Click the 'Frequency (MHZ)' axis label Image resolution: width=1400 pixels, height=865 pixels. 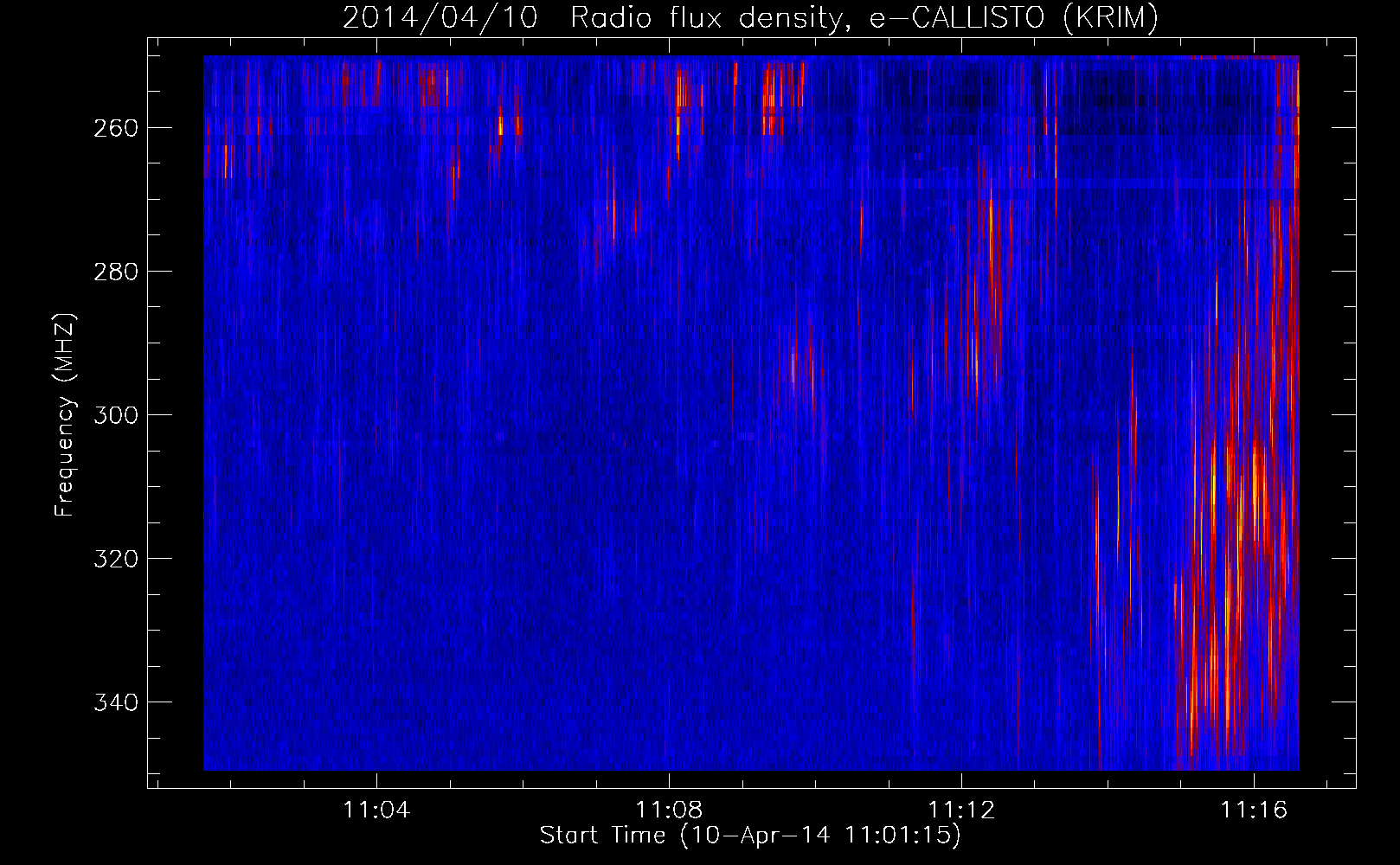coord(65,415)
